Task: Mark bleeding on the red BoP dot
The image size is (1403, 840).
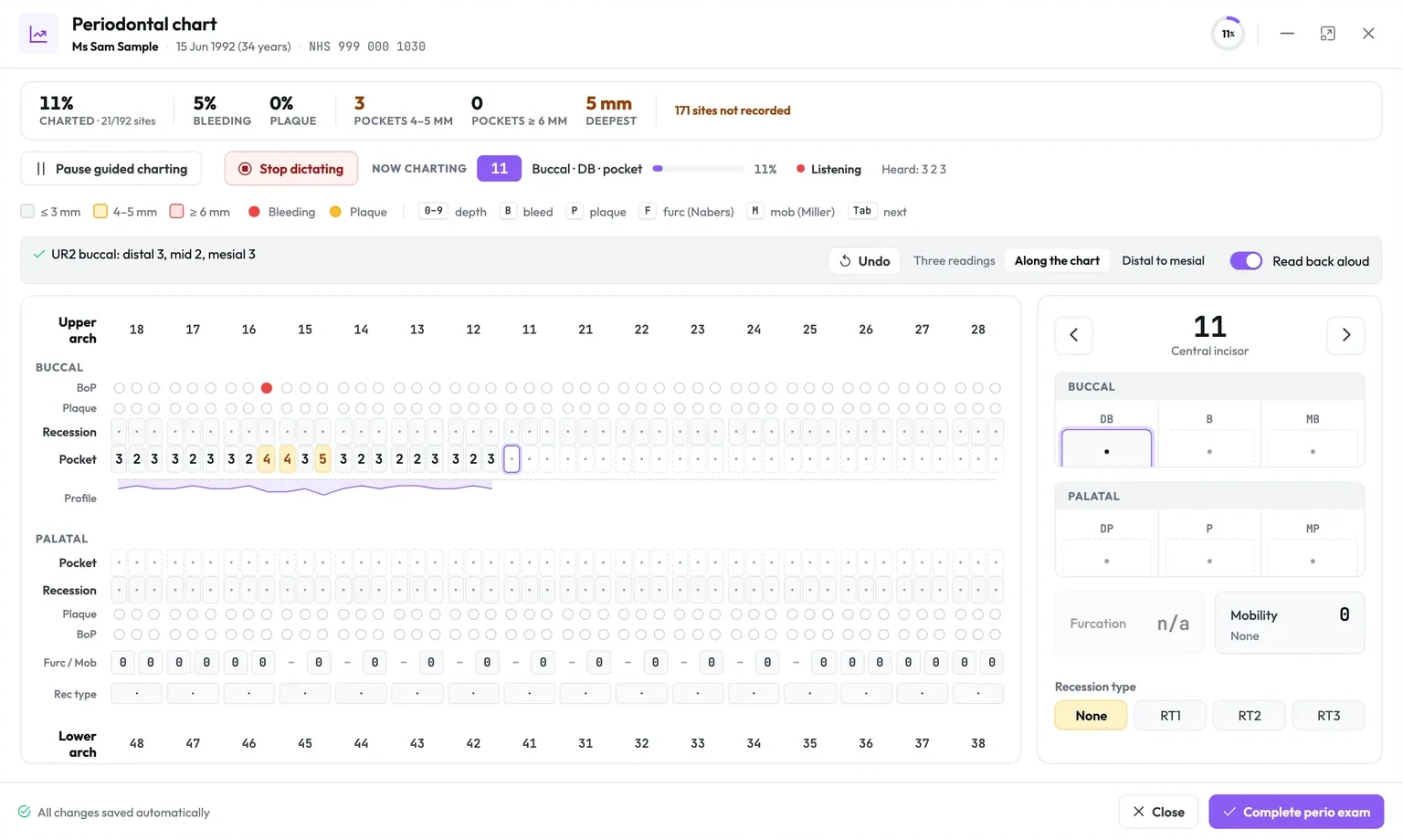Action: pyautogui.click(x=267, y=388)
